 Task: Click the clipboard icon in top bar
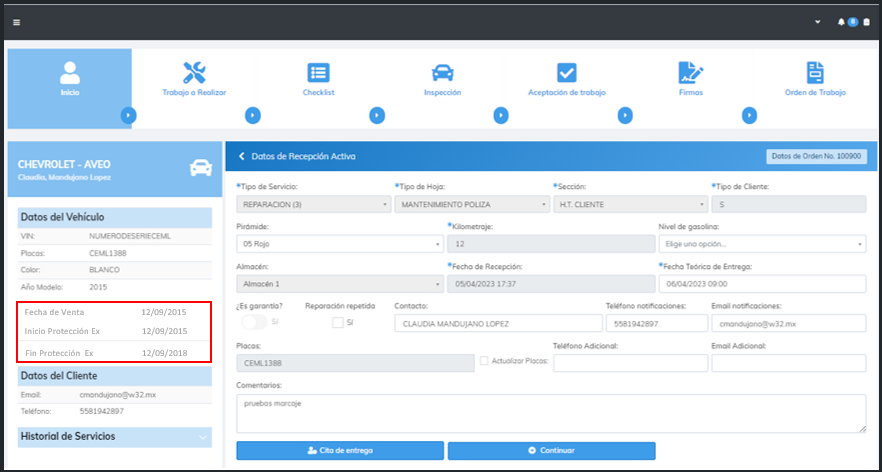coord(866,22)
